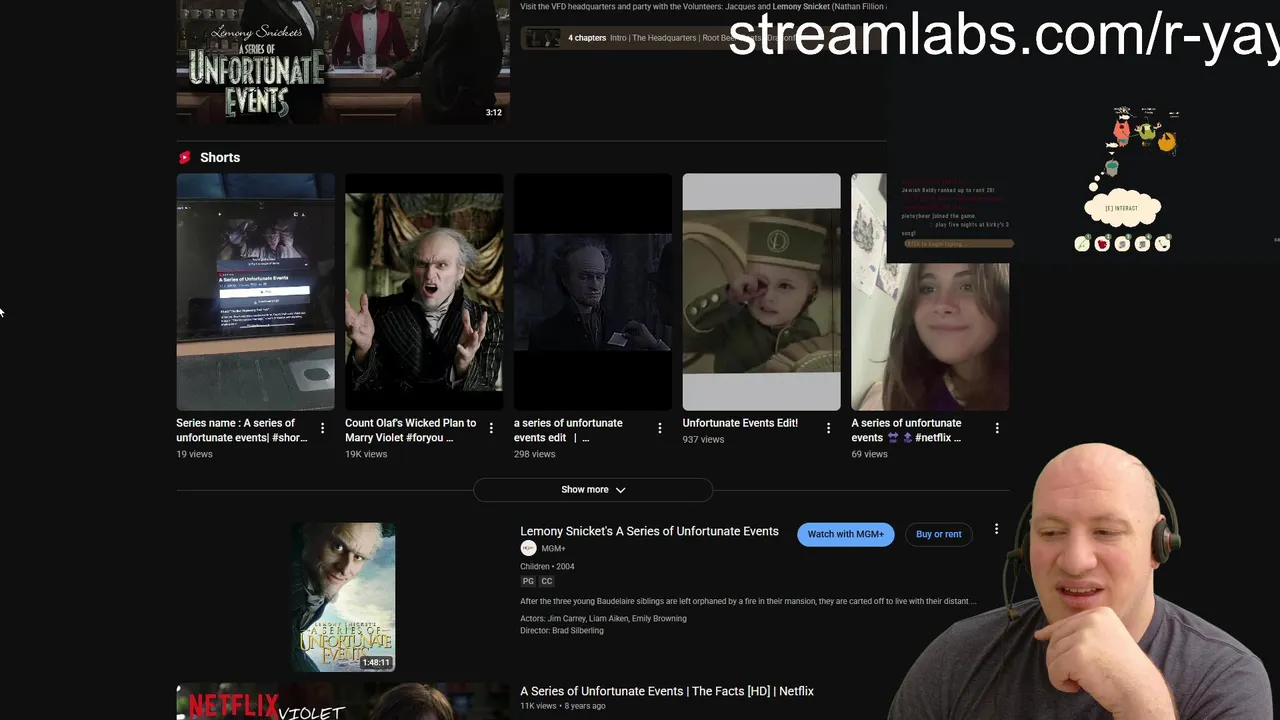
Task: Open the 'Count Olaf's Wicked Plan to Marry Violet' title
Action: click(411, 430)
